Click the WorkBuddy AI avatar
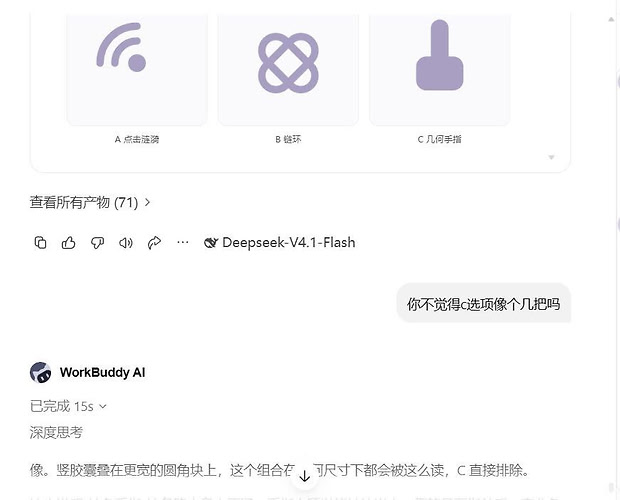This screenshot has height=500, width=620. click(x=40, y=372)
